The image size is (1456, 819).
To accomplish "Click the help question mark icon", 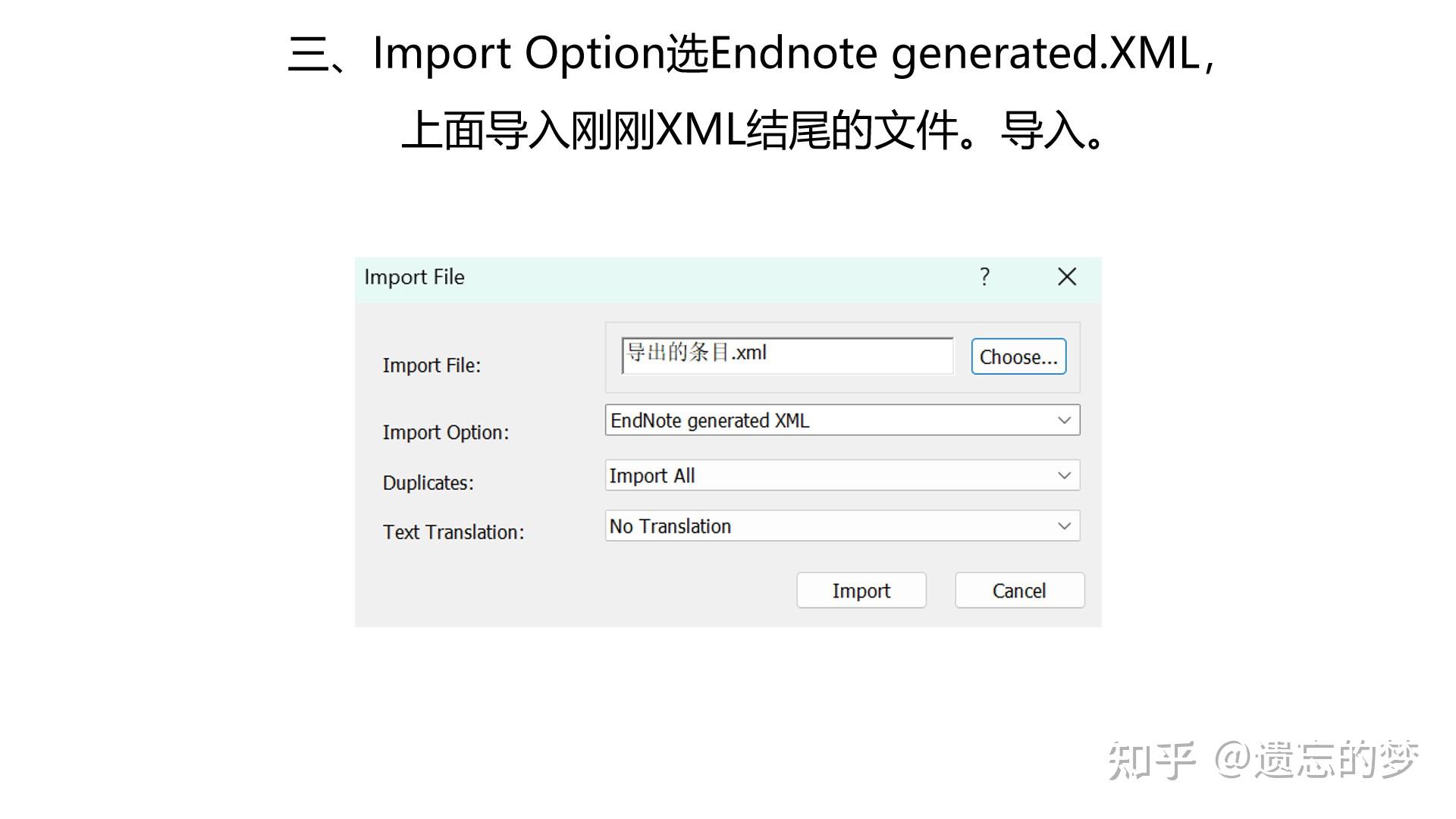I will [x=984, y=278].
